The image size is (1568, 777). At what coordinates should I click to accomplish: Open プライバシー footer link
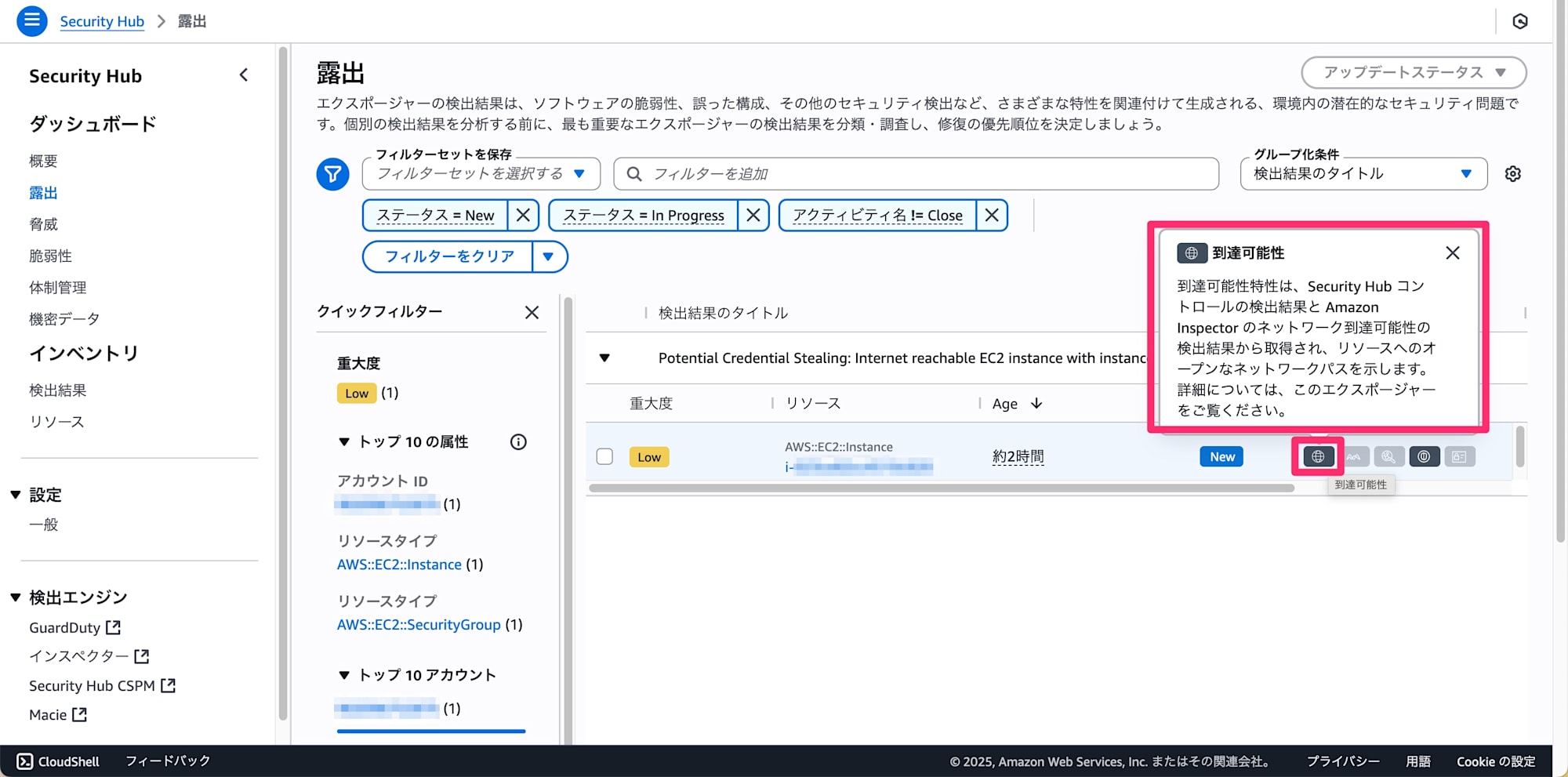[1343, 761]
